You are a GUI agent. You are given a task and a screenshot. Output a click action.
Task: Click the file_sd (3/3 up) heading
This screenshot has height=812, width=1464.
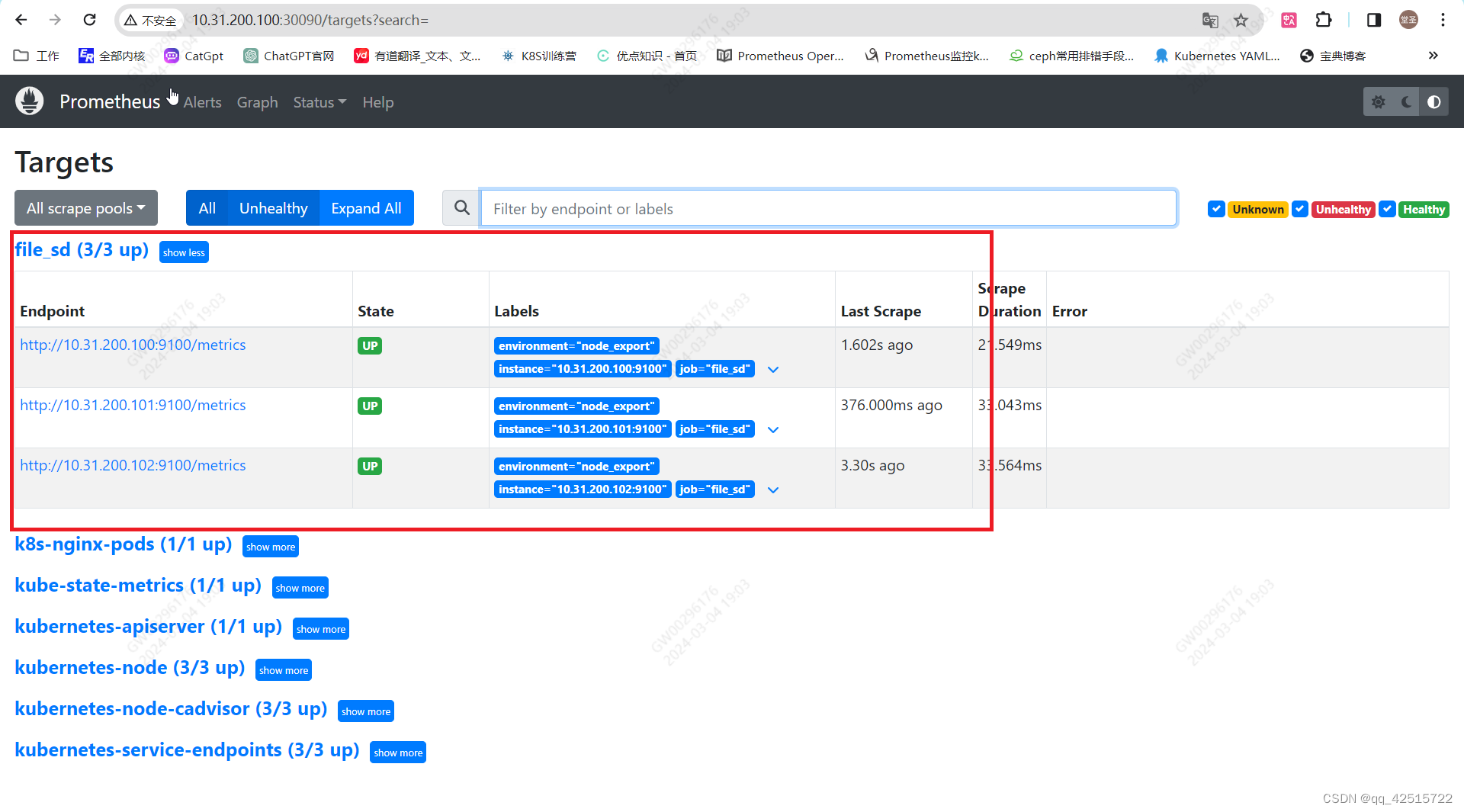click(x=82, y=250)
